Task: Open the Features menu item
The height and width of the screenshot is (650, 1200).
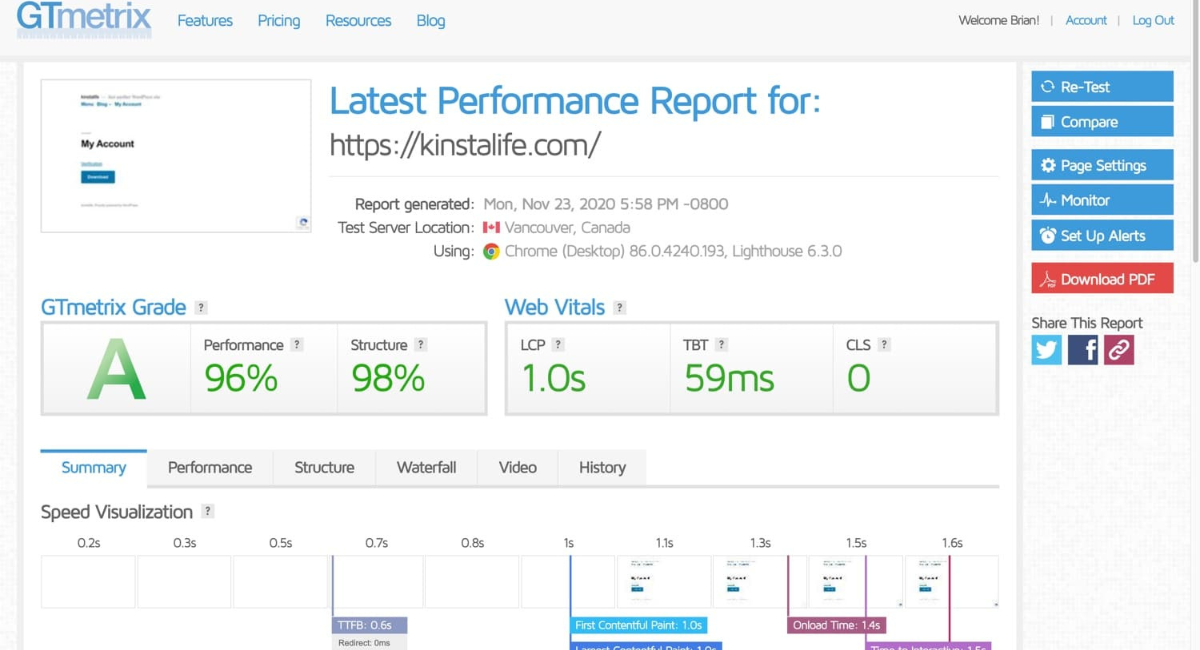Action: tap(205, 20)
